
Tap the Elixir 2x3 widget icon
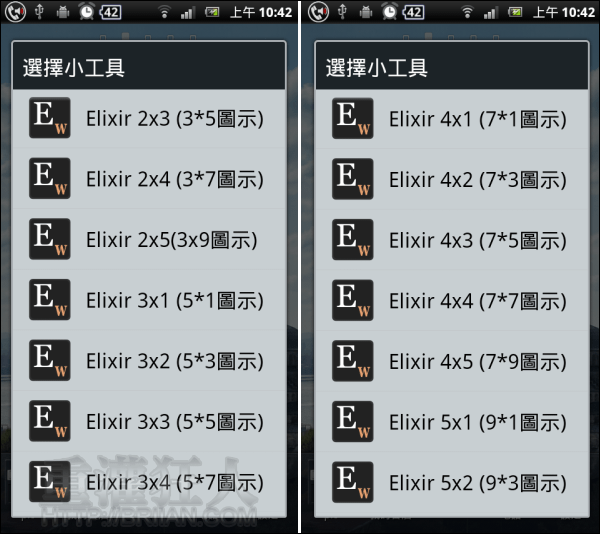pyautogui.click(x=50, y=118)
